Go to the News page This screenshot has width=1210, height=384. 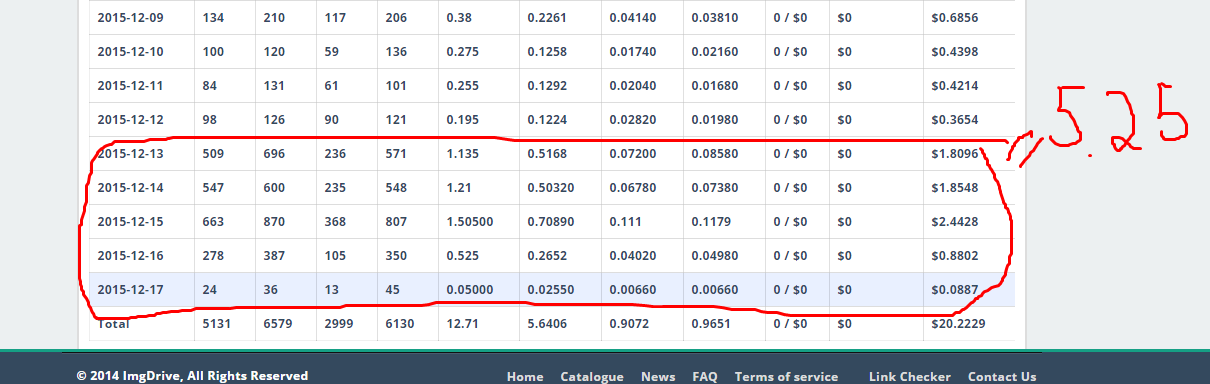pyautogui.click(x=658, y=377)
